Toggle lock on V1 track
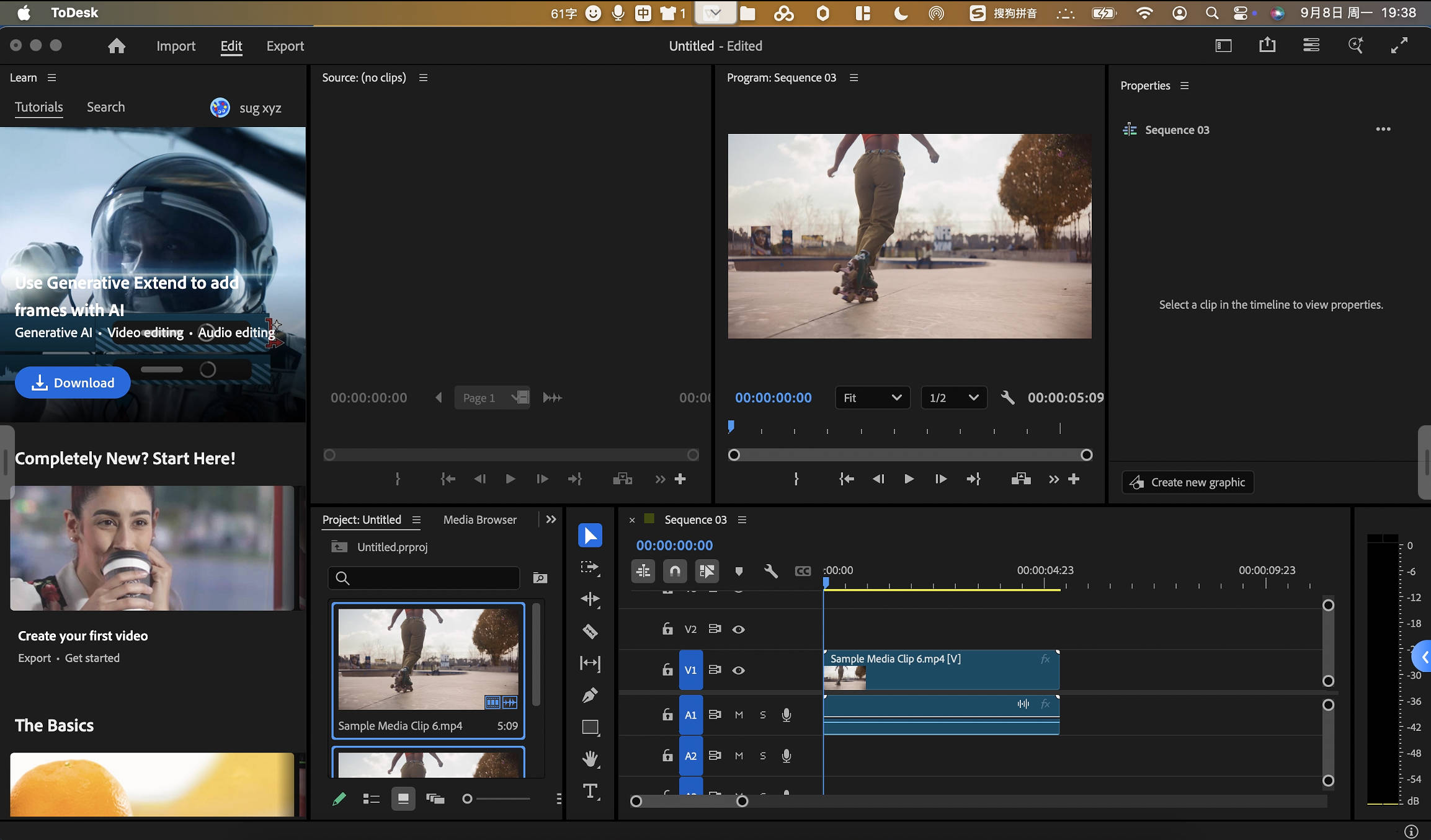 pyautogui.click(x=667, y=670)
